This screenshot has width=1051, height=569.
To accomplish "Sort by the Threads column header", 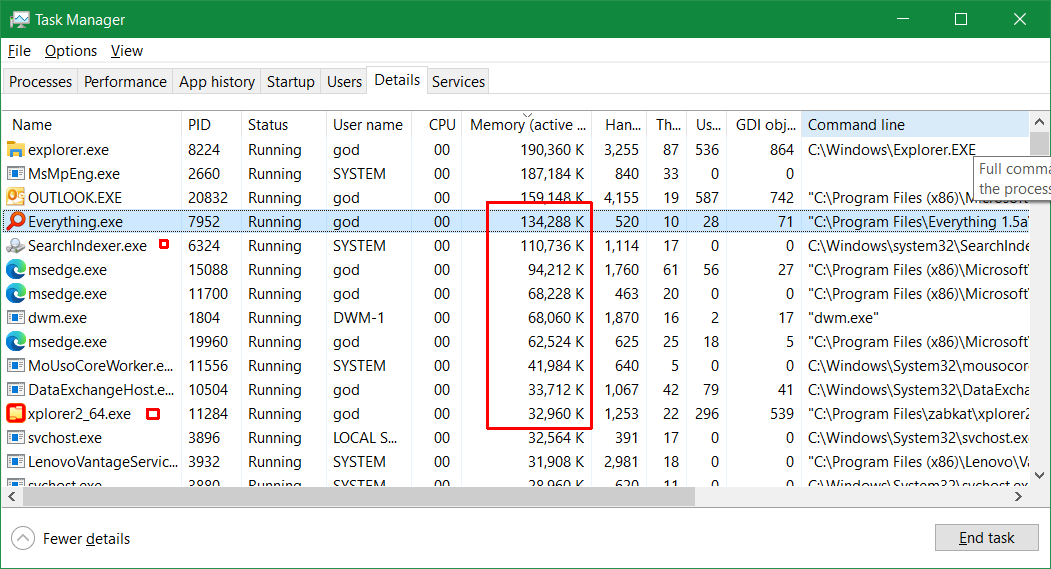I will point(667,125).
